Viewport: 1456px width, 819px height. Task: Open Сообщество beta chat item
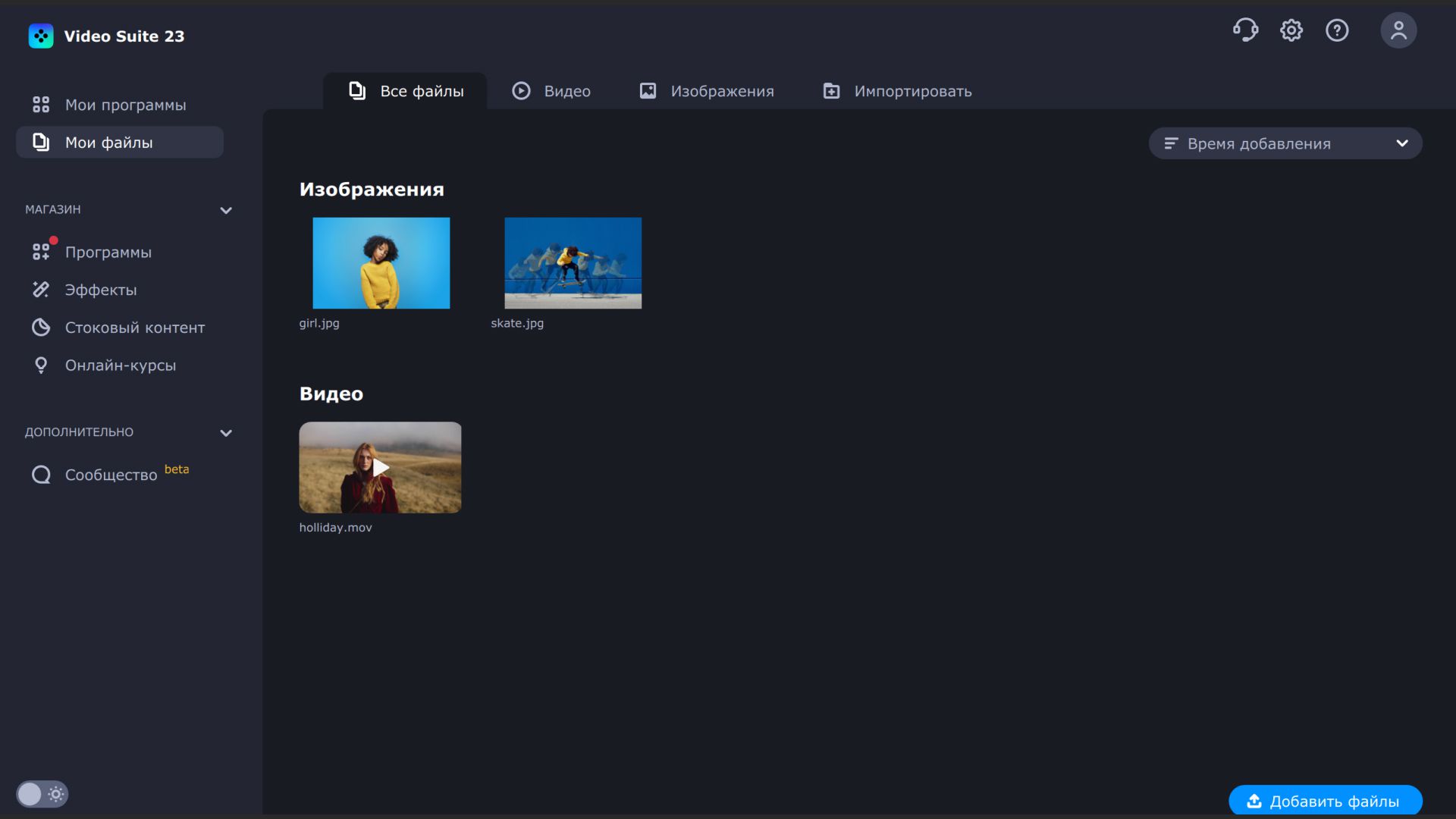click(x=111, y=475)
